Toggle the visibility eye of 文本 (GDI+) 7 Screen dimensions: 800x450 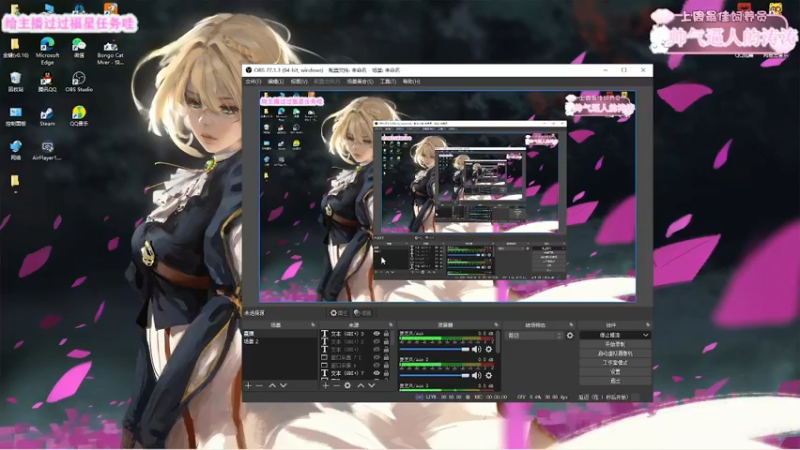(x=377, y=373)
